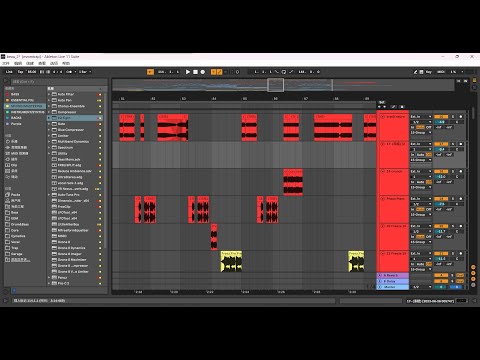Click the Arrangement Record button
Image resolution: width=480 pixels, height=360 pixels.
tap(203, 72)
